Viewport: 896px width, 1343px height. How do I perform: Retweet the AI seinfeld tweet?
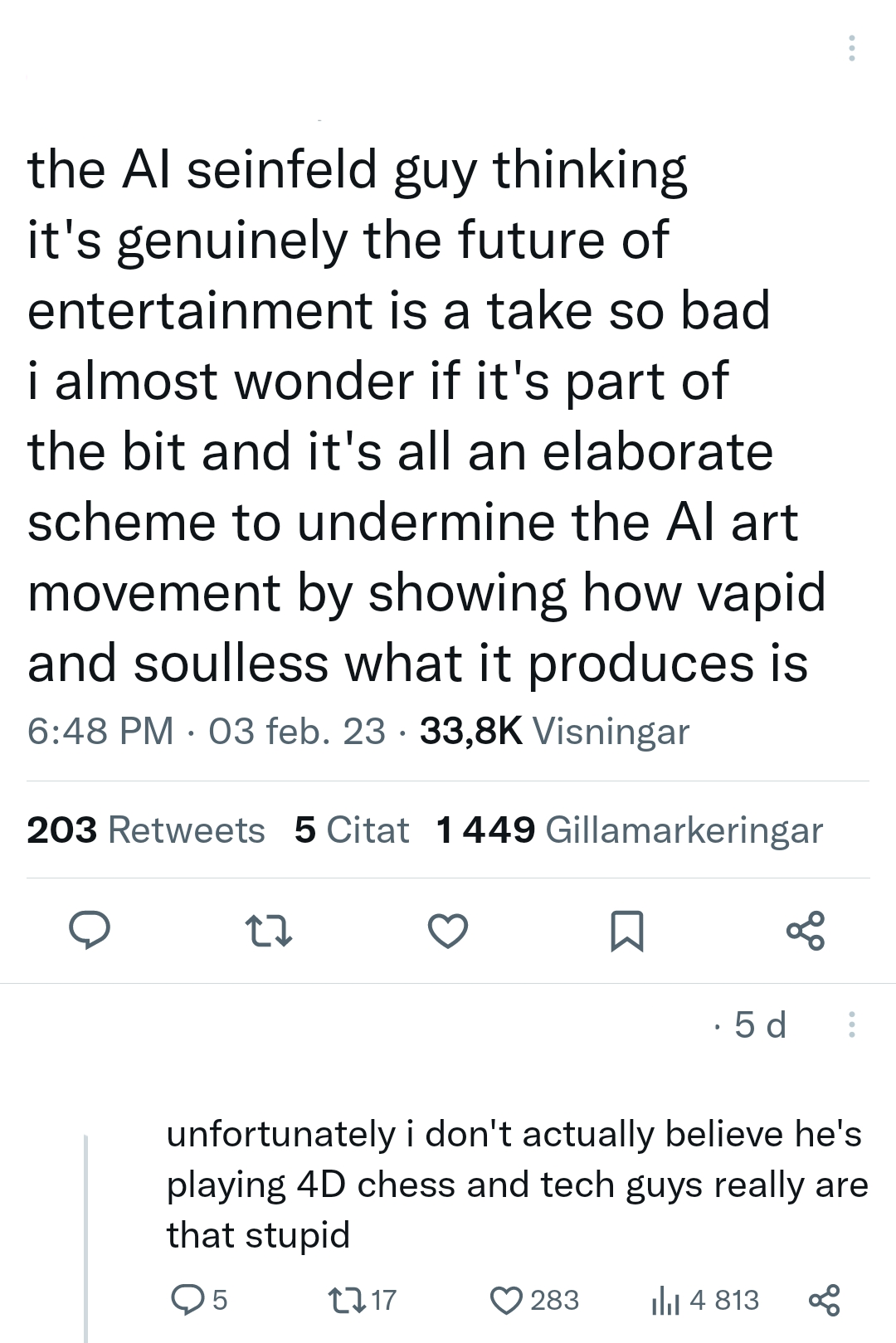[x=268, y=930]
